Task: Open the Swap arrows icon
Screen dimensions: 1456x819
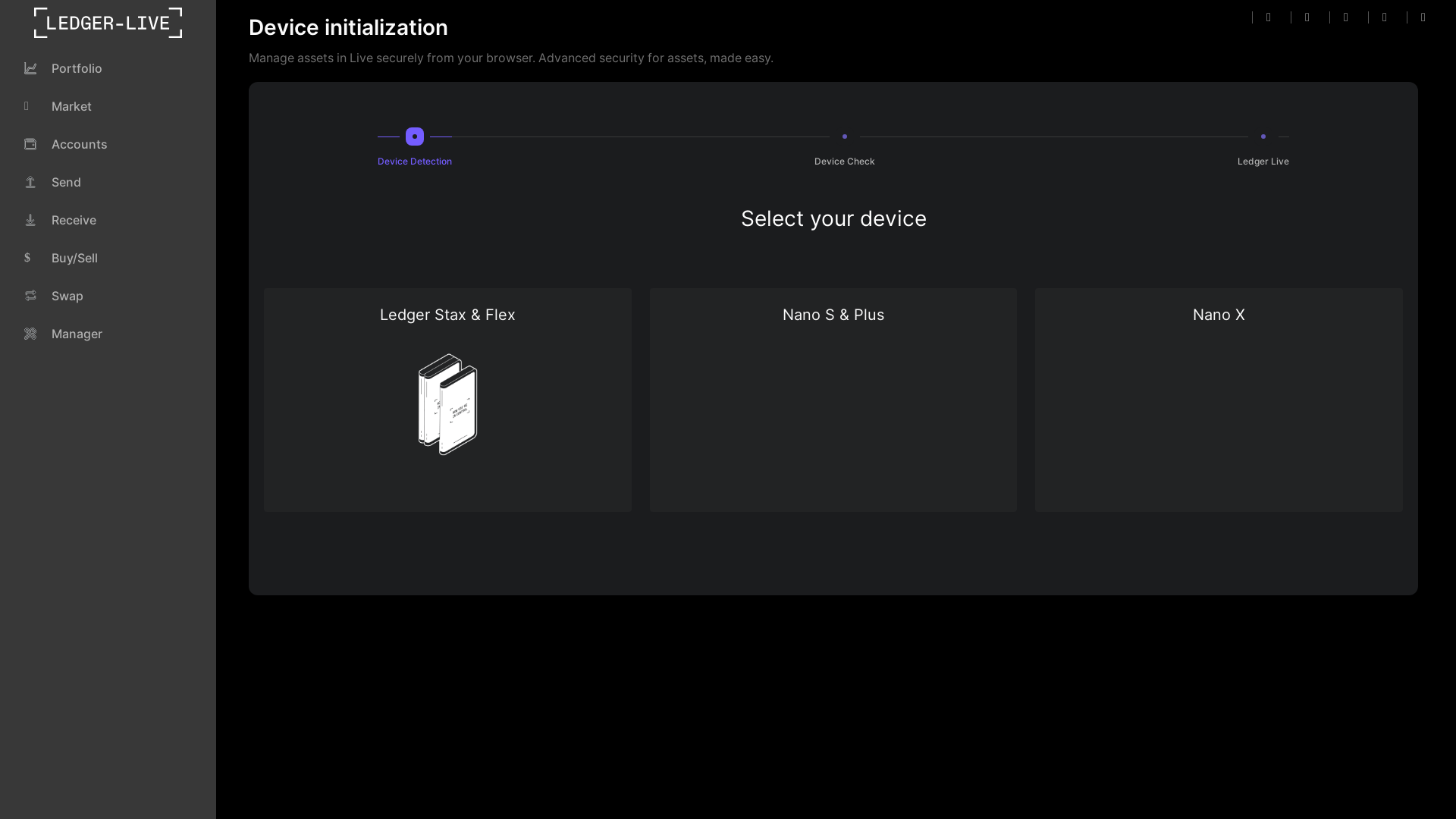Action: click(30, 296)
